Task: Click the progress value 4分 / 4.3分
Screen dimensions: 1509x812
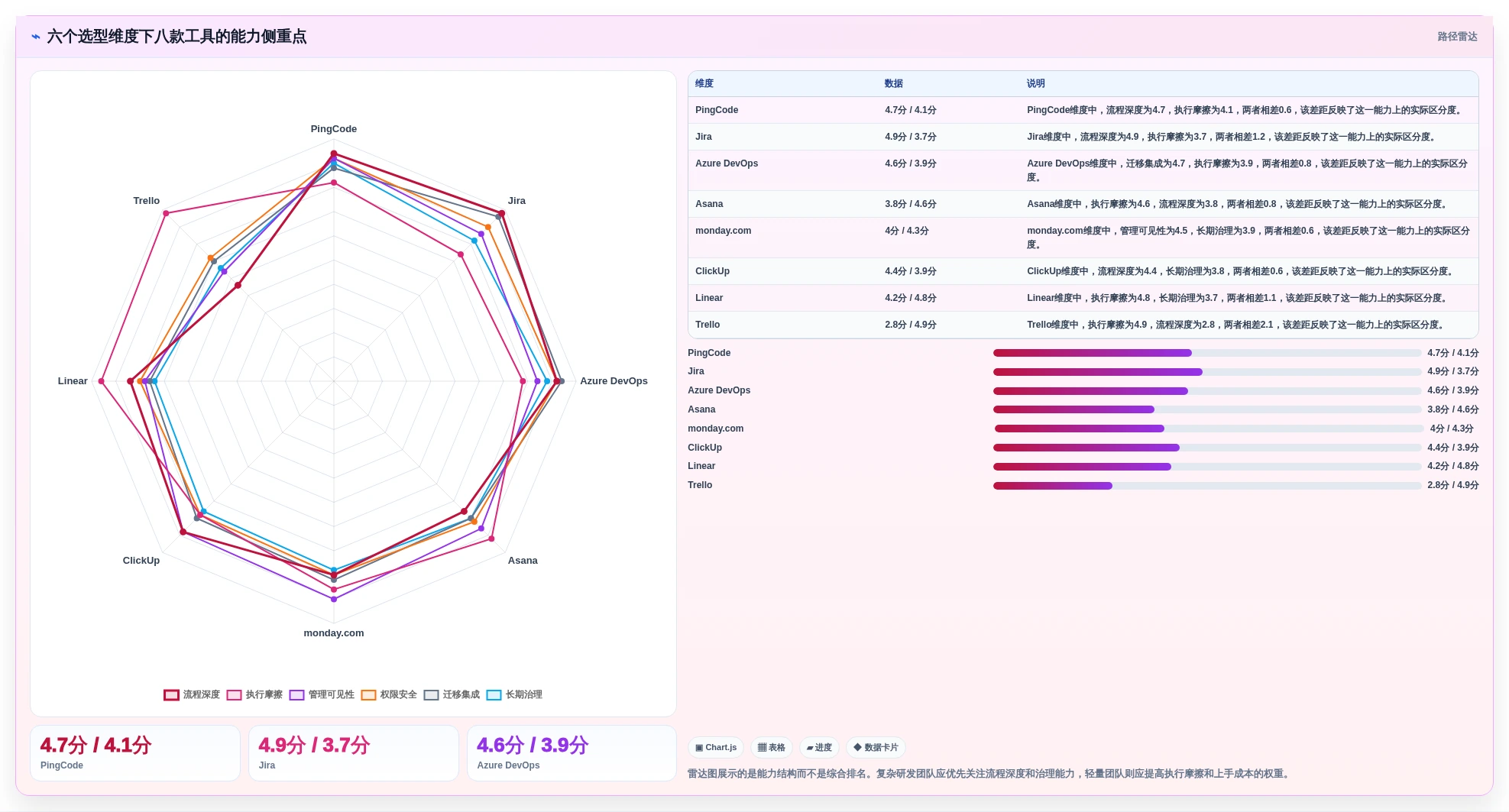Action: point(1452,429)
